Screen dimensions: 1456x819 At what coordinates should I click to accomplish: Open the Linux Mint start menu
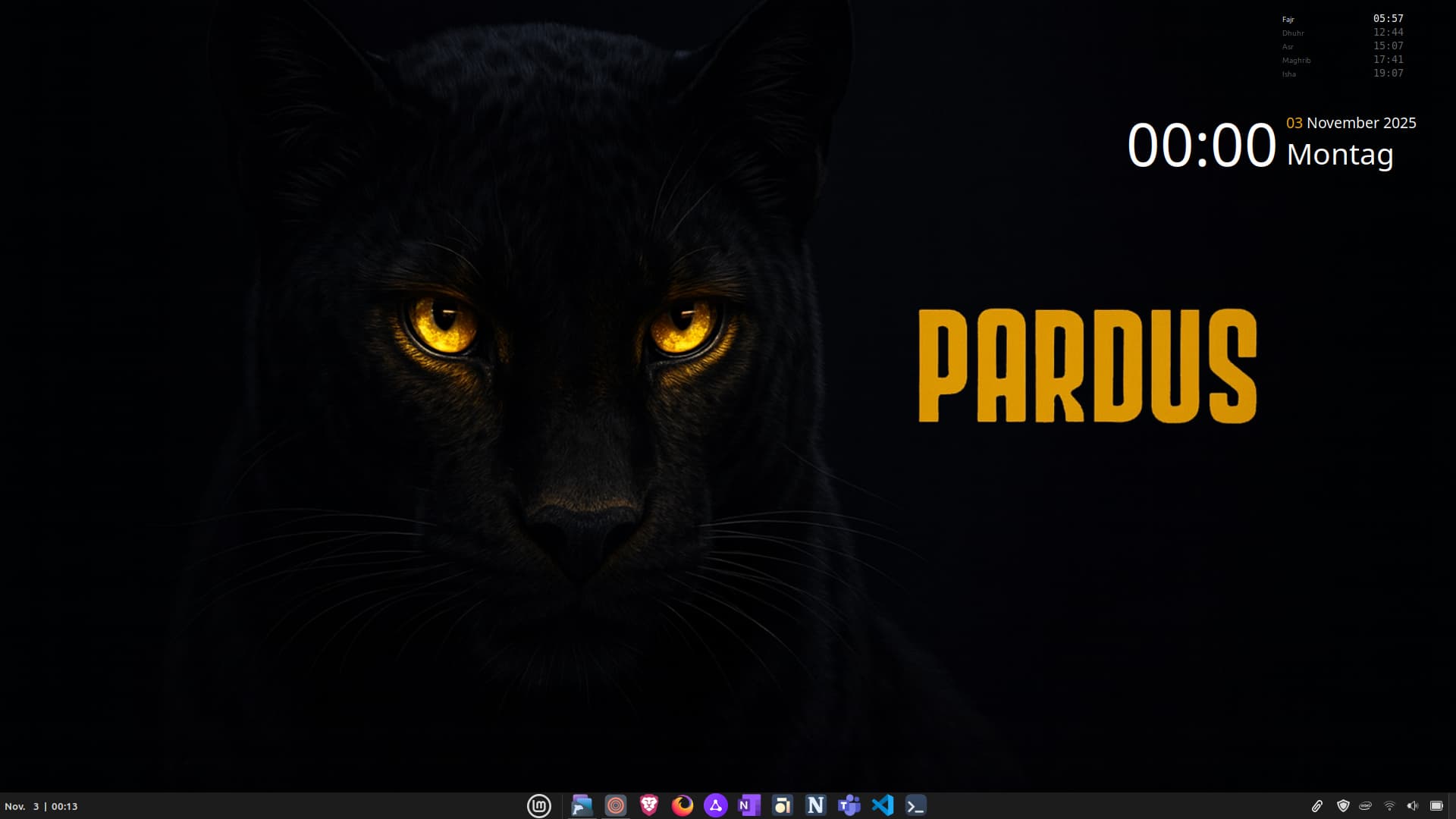(x=539, y=805)
